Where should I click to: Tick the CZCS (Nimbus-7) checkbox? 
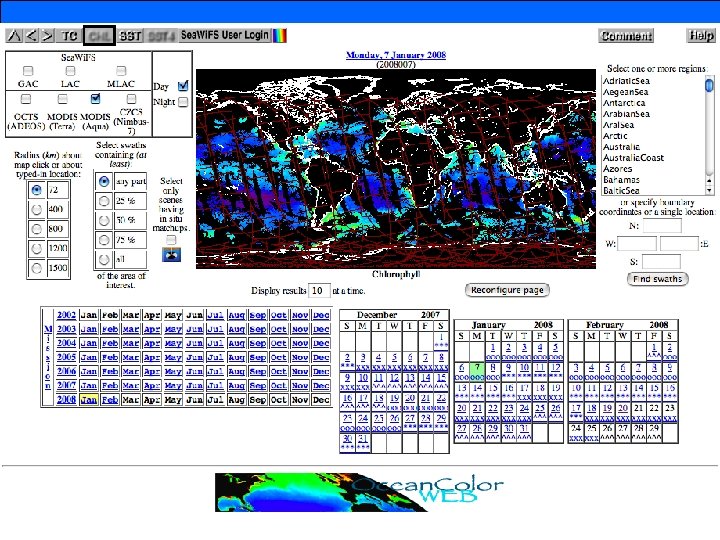tap(131, 99)
